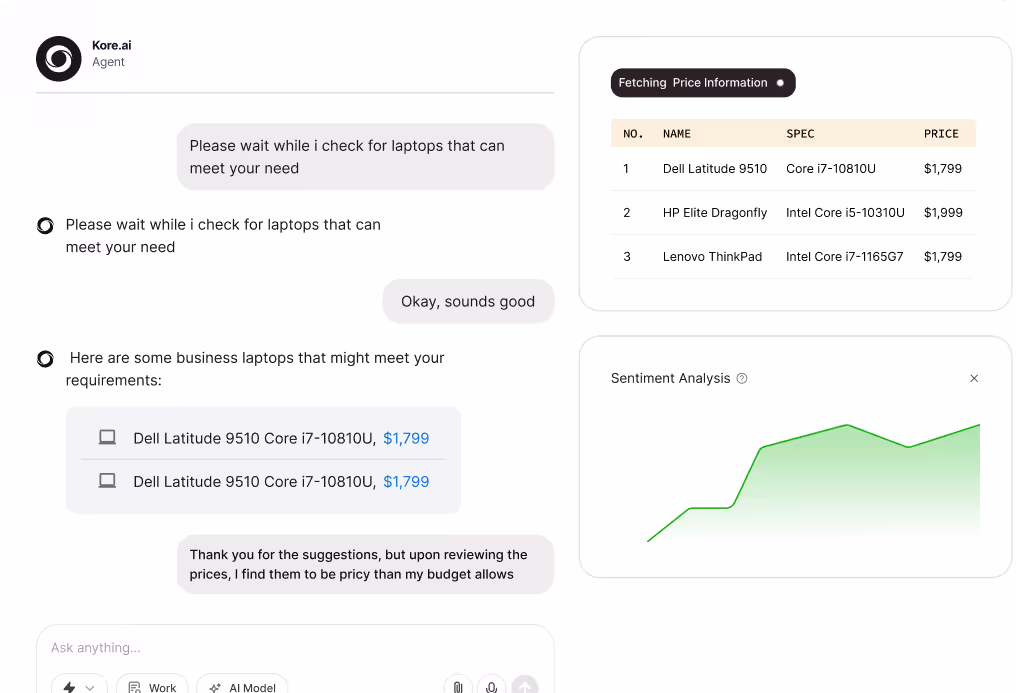
Task: Click the lightning bolt quick actions icon
Action: 69,687
